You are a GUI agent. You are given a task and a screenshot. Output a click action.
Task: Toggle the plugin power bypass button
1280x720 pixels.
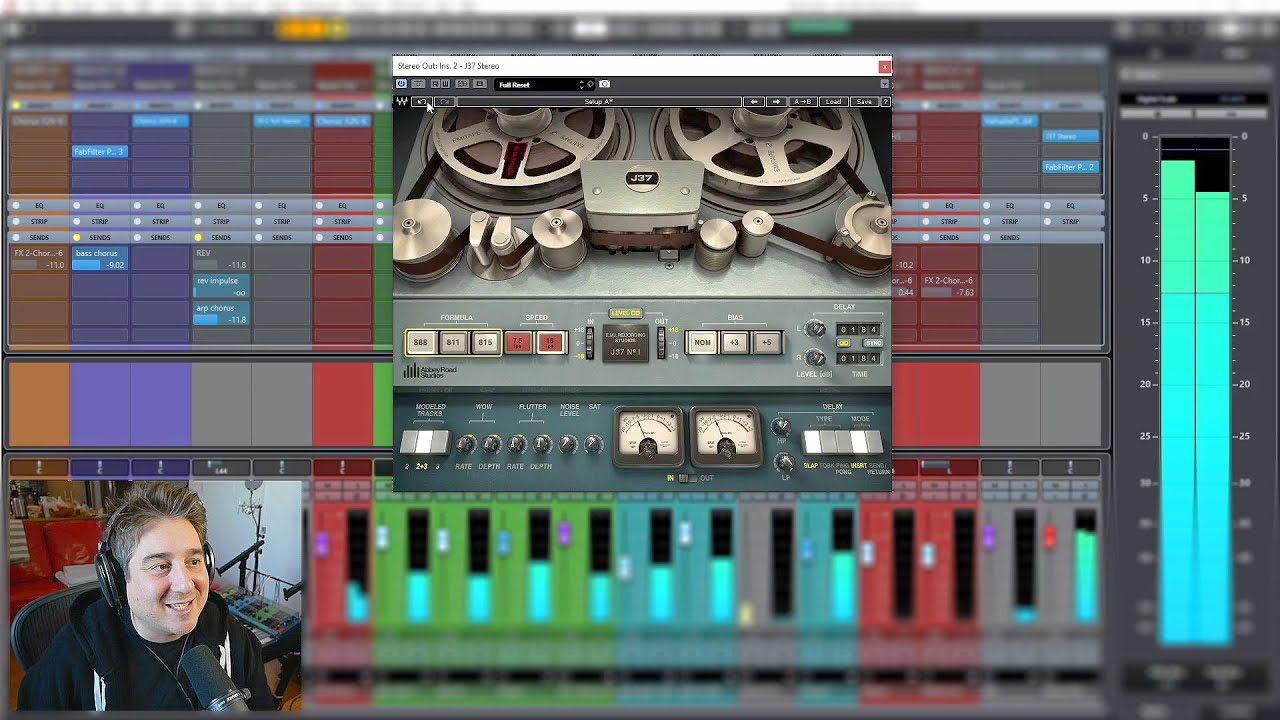[401, 84]
